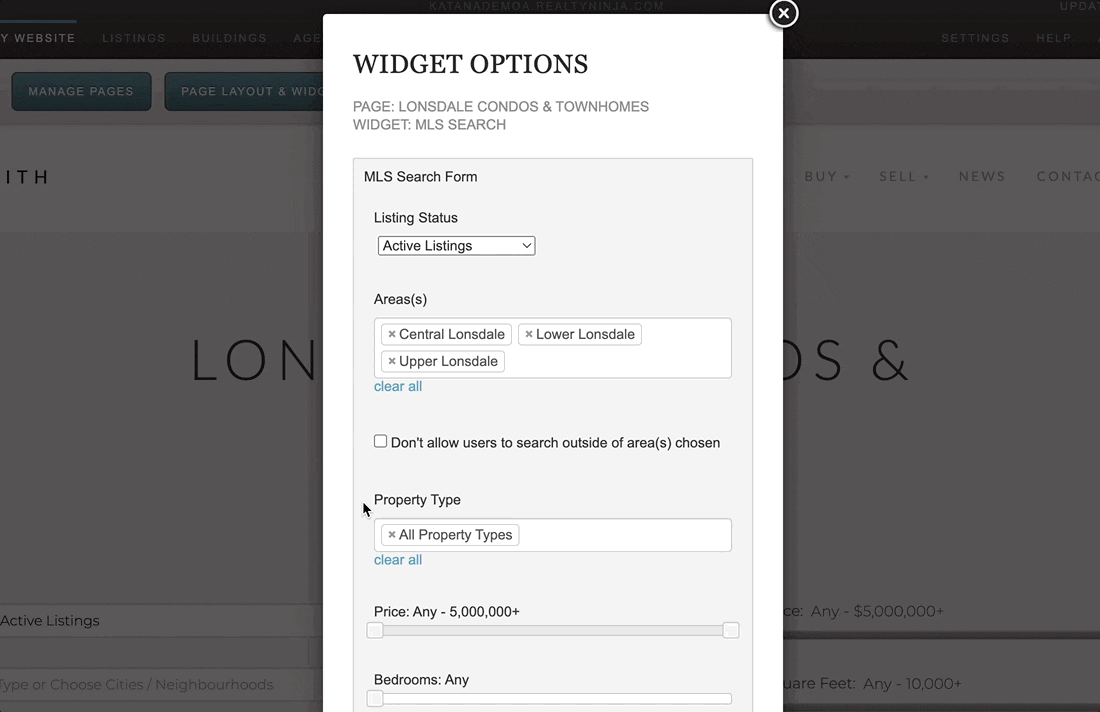Open the Buildings menu item
The image size is (1100, 712).
click(230, 38)
